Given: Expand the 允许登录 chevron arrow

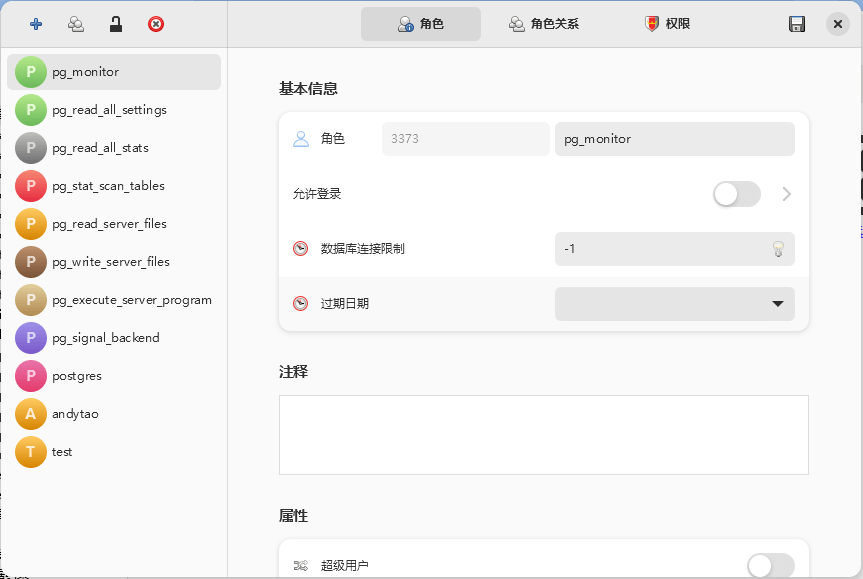Looking at the screenshot, I should pyautogui.click(x=786, y=194).
